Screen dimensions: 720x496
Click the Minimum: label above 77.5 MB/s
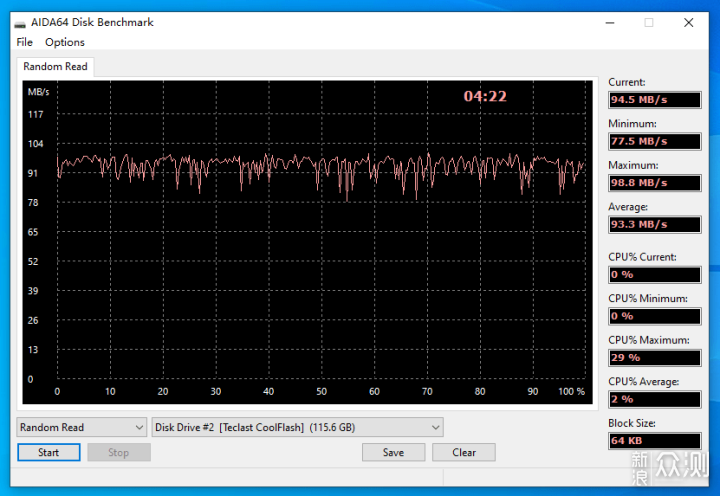pos(632,124)
